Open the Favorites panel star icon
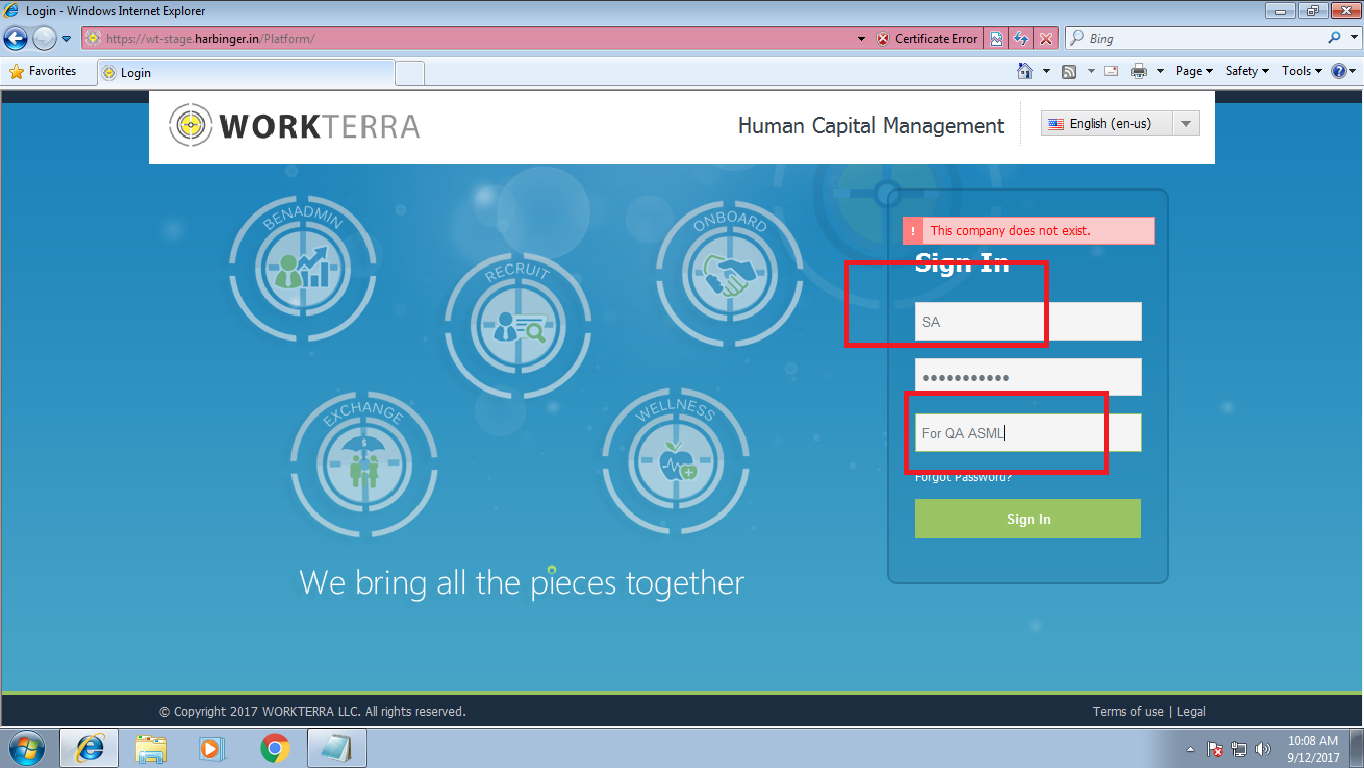The height and width of the screenshot is (768, 1364). [17, 71]
